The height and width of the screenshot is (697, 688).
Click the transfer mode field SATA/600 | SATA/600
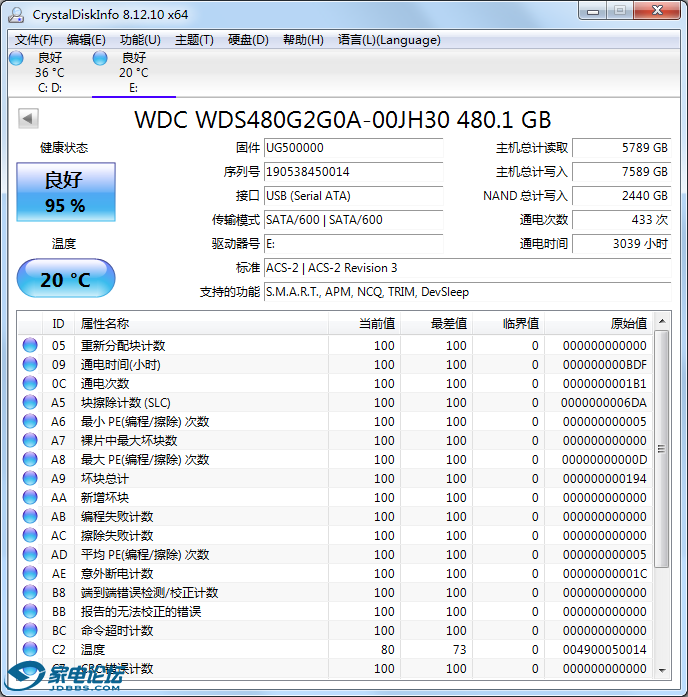click(353, 220)
